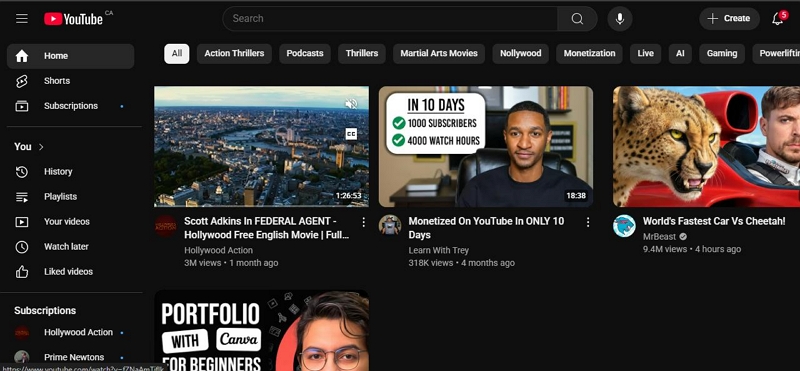Open Watch later list
Screen dimensions: 800x371
click(70, 247)
